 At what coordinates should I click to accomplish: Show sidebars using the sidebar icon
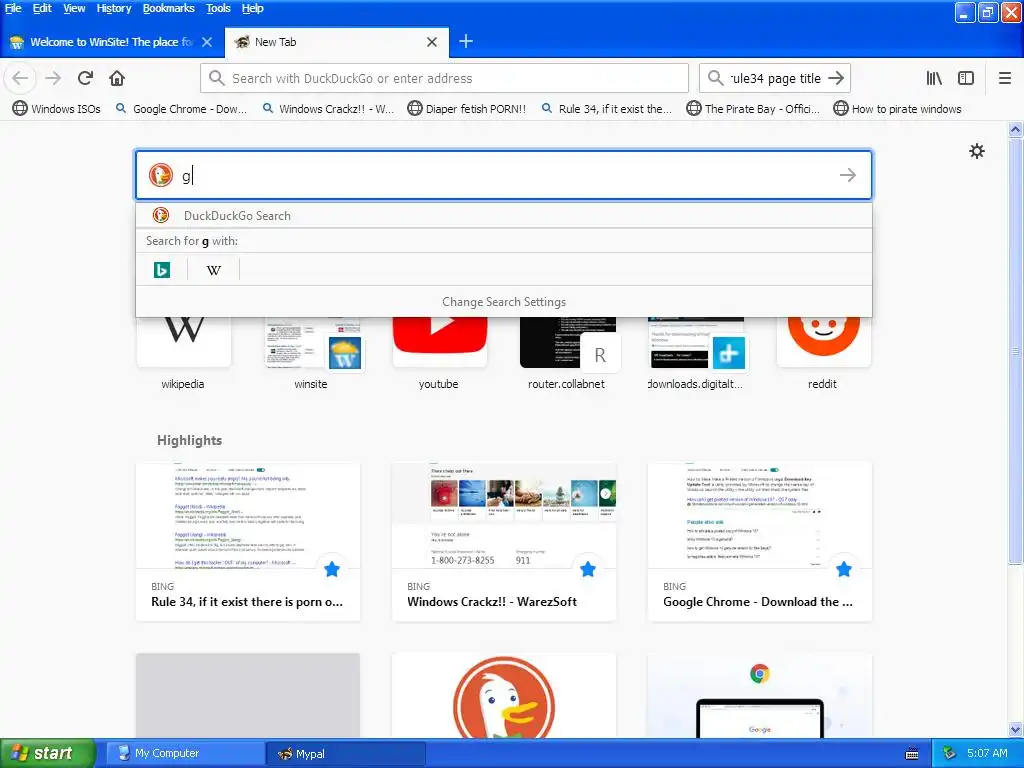click(966, 78)
